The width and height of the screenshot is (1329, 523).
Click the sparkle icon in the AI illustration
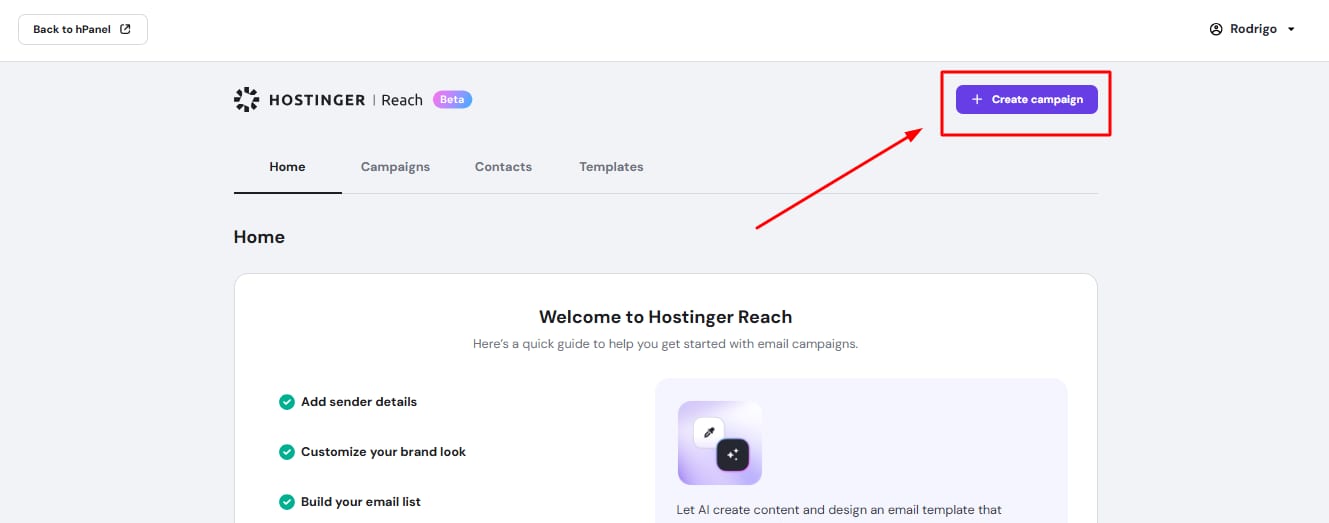tap(732, 455)
